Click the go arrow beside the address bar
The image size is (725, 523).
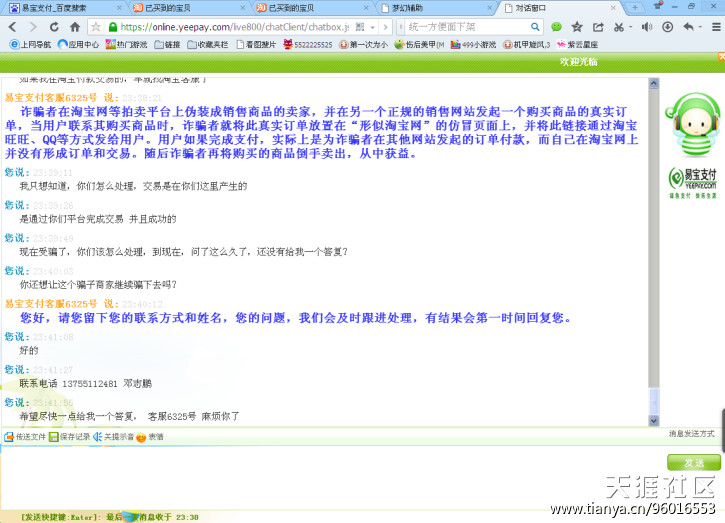click(385, 27)
